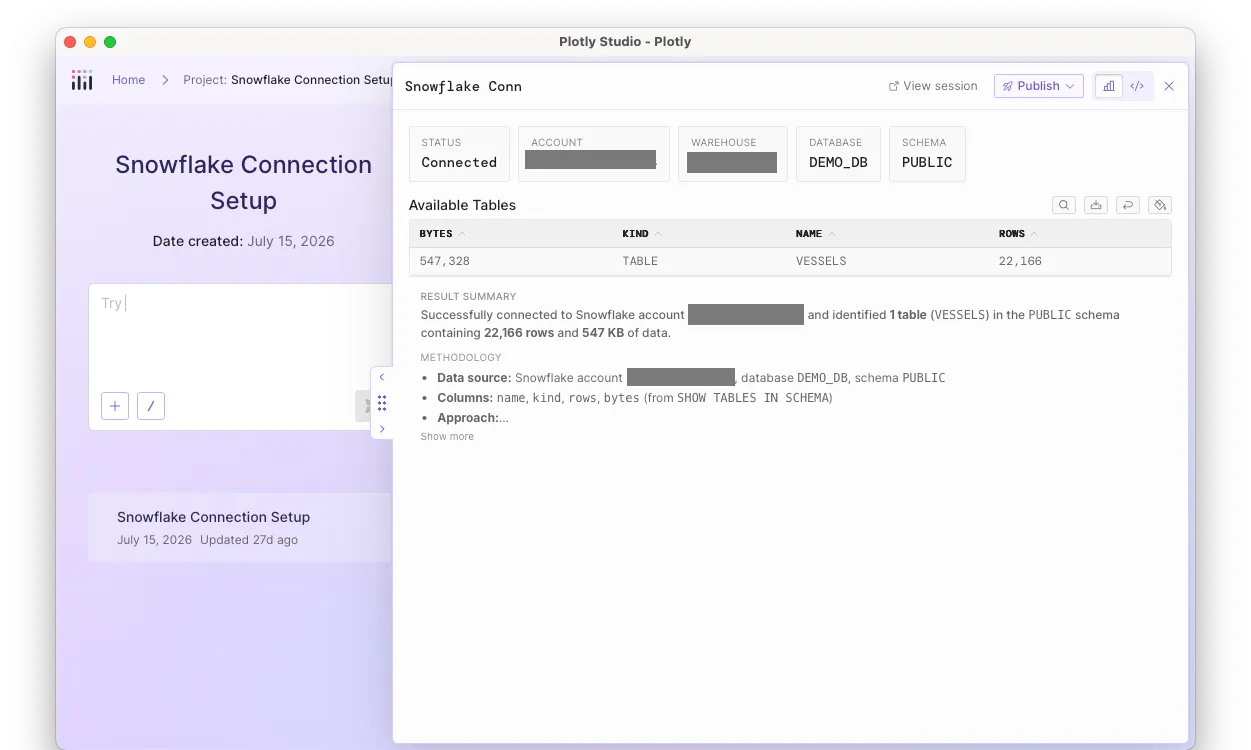This screenshot has width=1251, height=750.
Task: Click the right chevron on the panel divider
Action: [x=382, y=429]
